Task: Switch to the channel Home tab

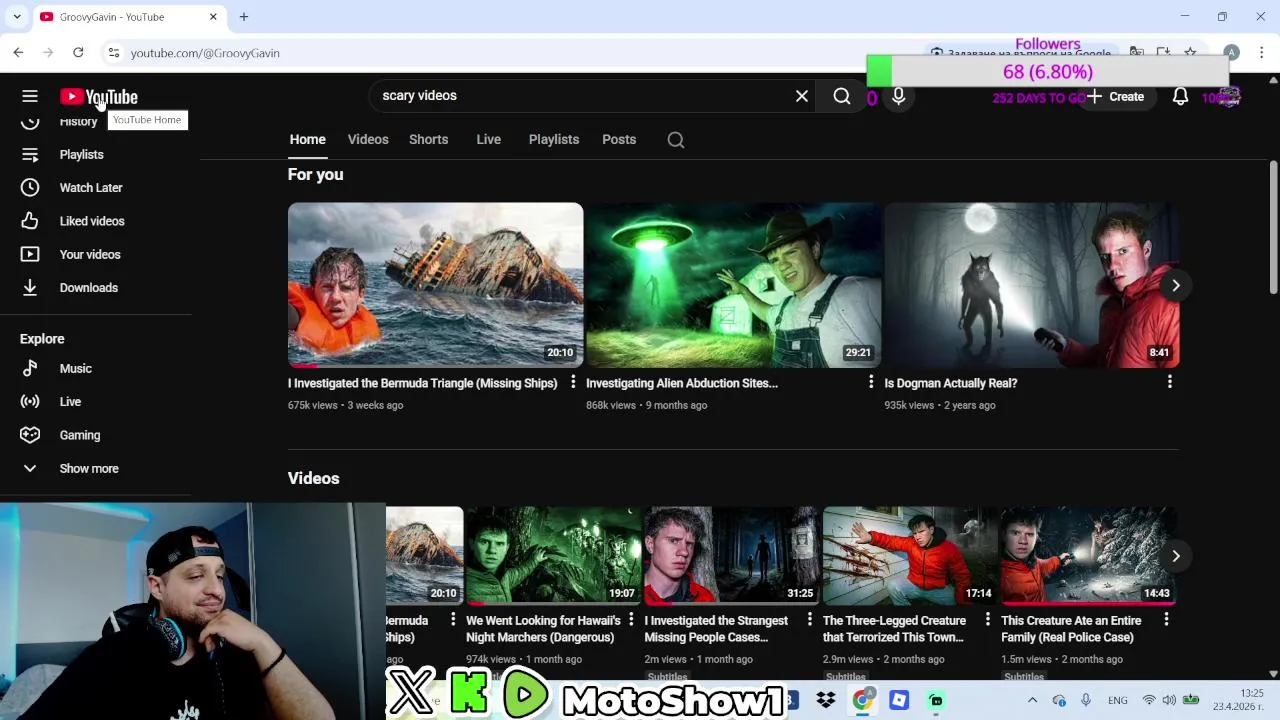Action: [308, 139]
